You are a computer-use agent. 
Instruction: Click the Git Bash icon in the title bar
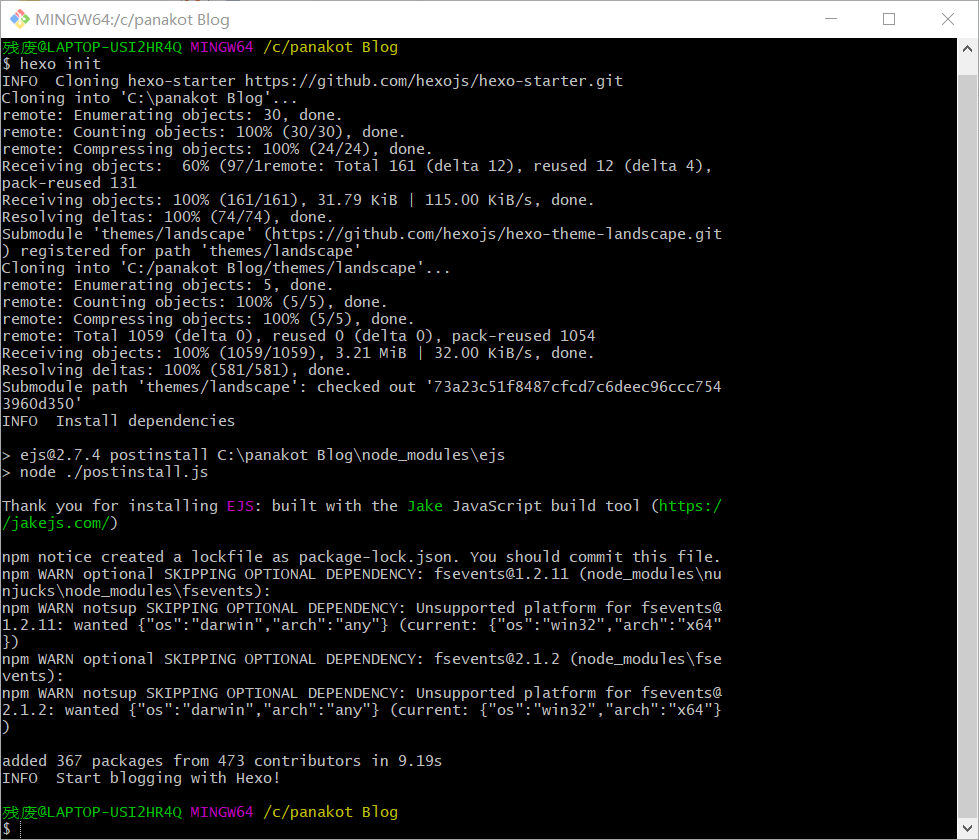tap(19, 19)
